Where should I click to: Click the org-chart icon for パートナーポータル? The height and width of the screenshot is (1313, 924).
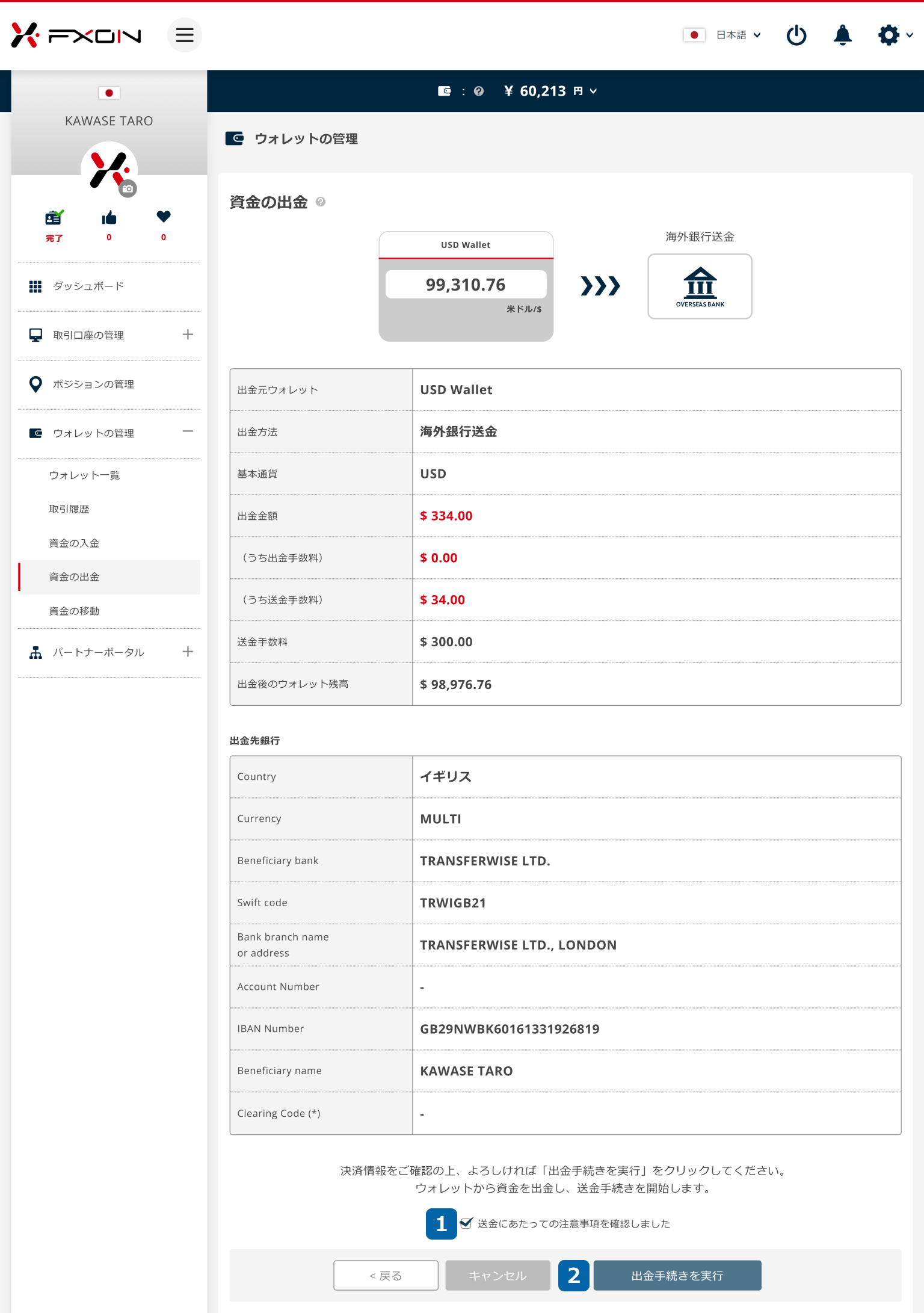tap(35, 652)
